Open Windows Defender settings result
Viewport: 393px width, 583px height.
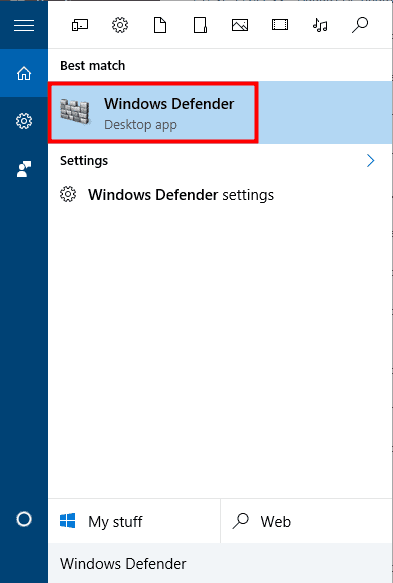point(220,195)
